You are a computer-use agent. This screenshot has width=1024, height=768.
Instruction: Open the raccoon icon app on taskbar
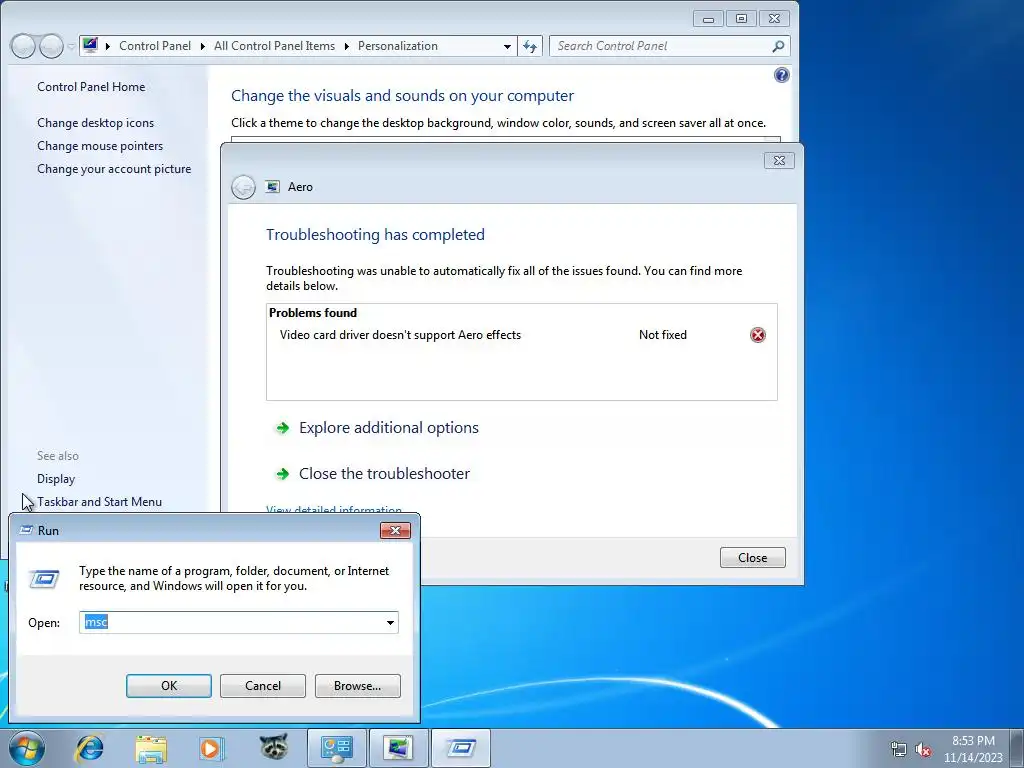(x=274, y=747)
